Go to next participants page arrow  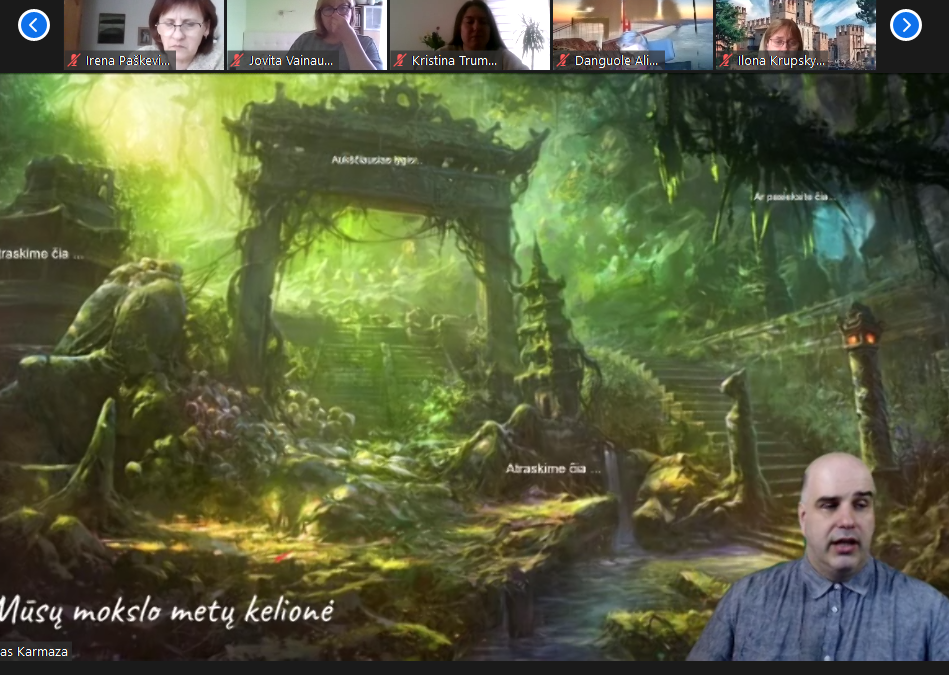905,25
